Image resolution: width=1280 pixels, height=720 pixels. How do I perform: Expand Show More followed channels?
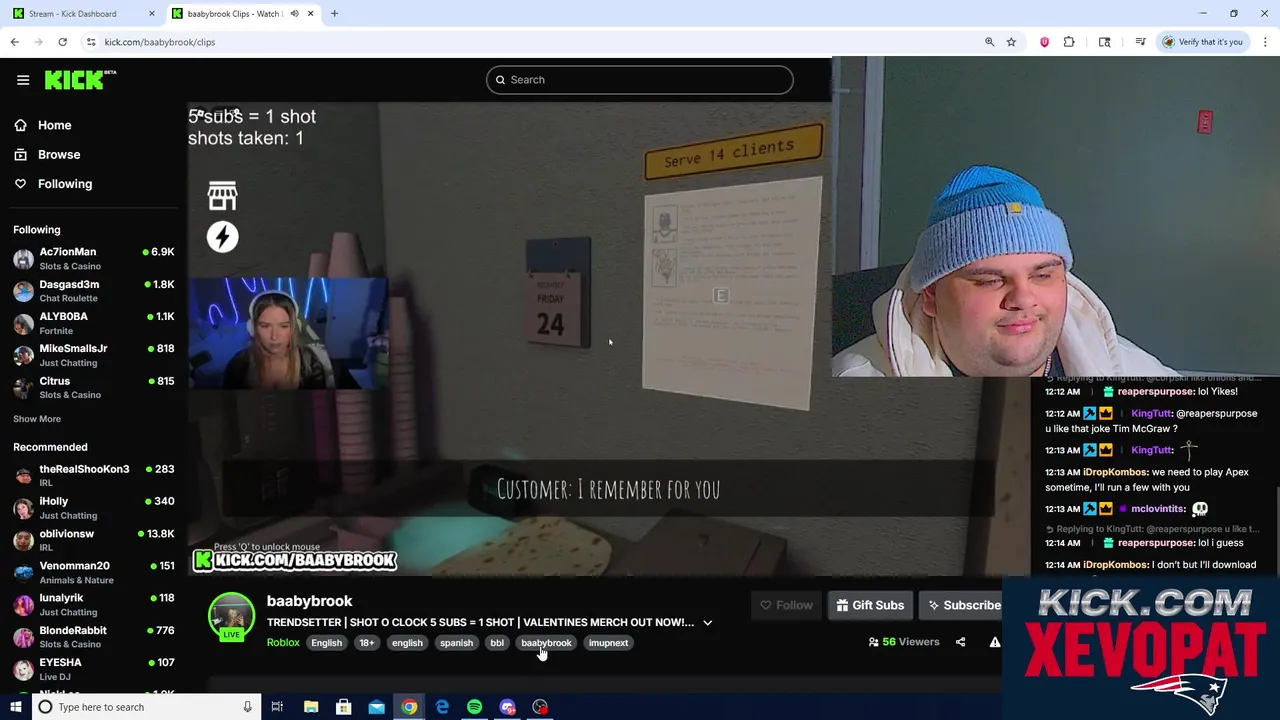(x=37, y=419)
